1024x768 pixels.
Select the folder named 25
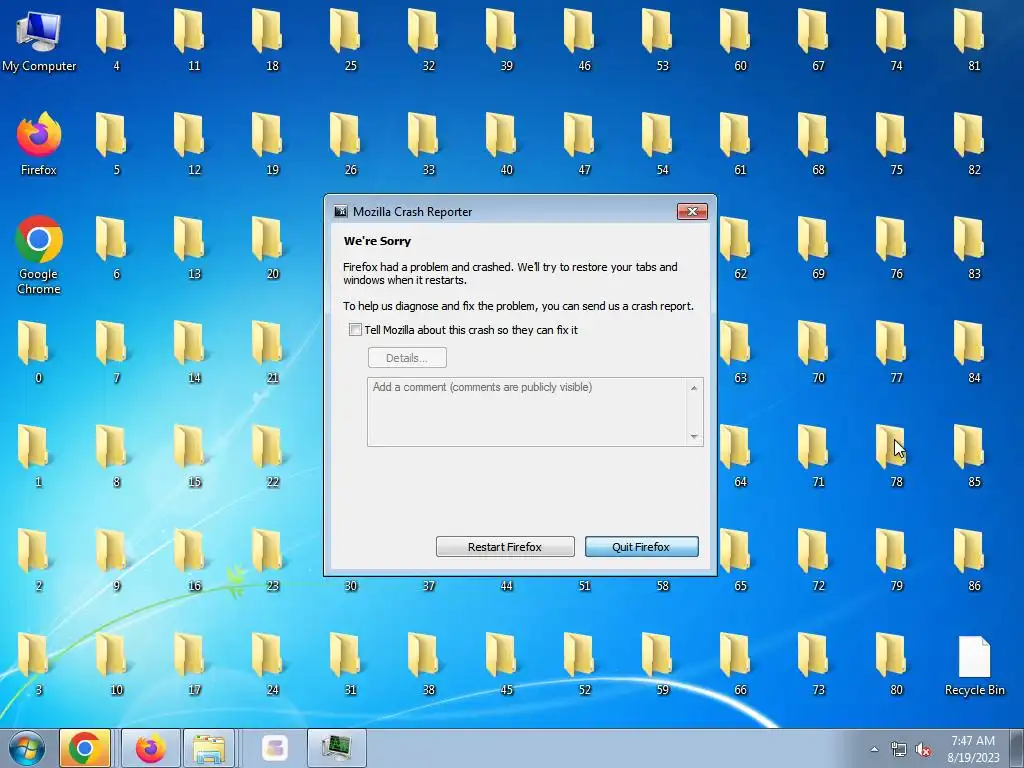click(x=347, y=40)
